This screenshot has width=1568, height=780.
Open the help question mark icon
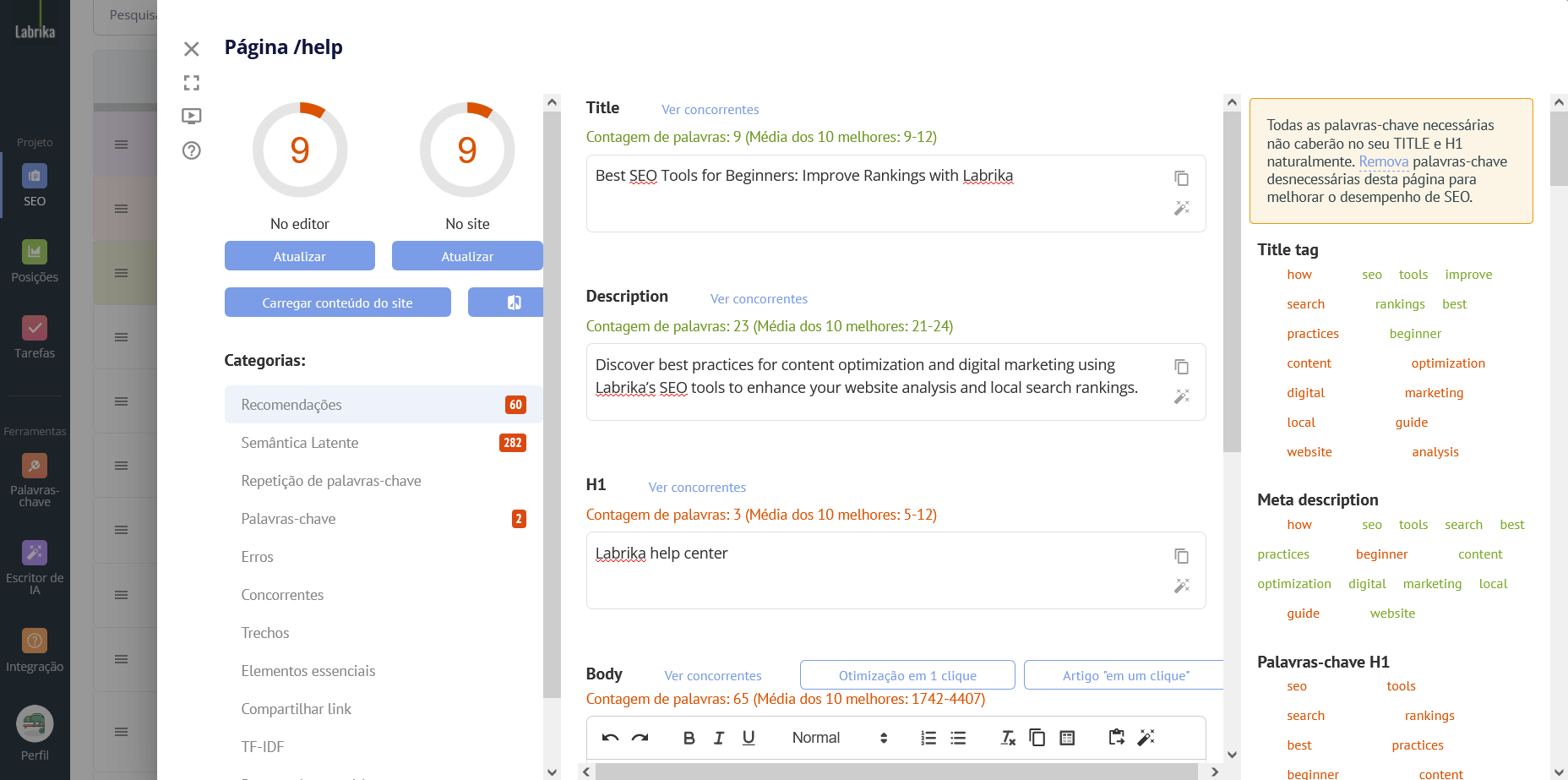point(192,150)
